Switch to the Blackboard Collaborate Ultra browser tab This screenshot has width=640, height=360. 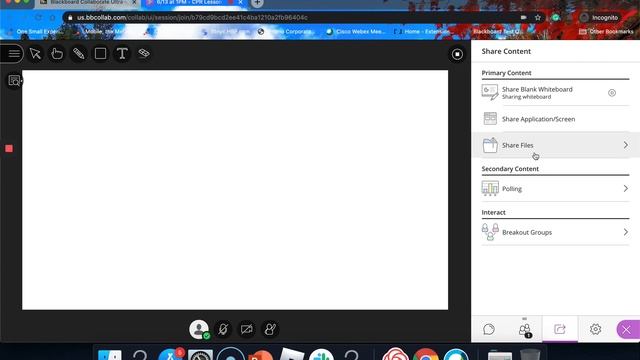(x=88, y=3)
